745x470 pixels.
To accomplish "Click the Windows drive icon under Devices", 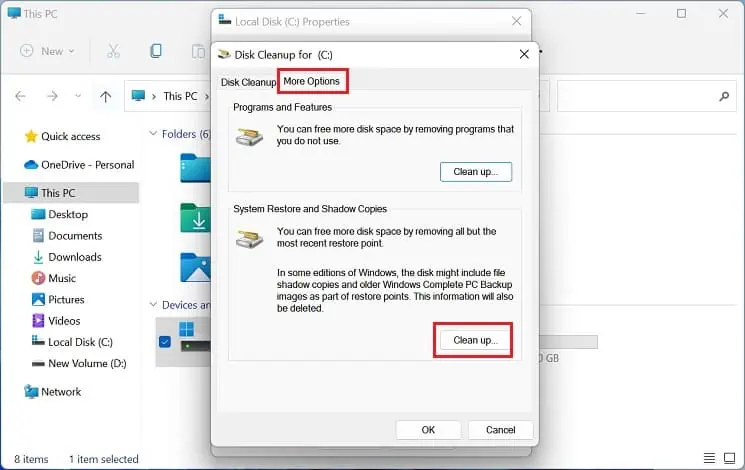I will tap(195, 336).
